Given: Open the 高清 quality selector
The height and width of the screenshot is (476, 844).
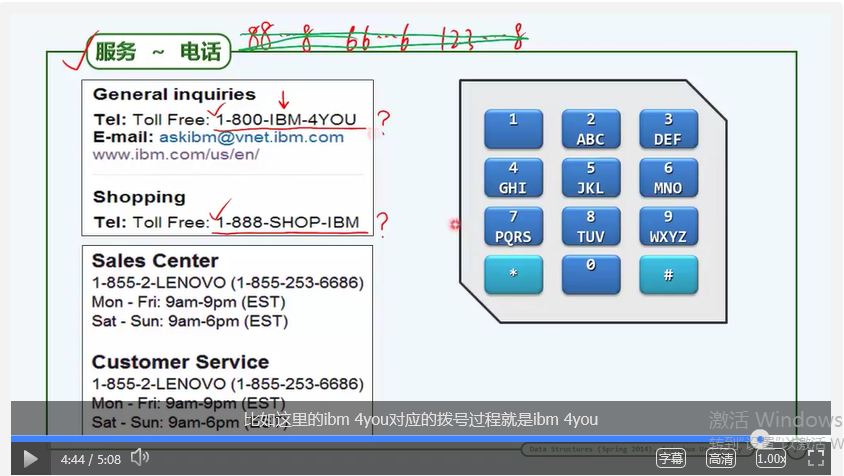Looking at the screenshot, I should tap(721, 458).
